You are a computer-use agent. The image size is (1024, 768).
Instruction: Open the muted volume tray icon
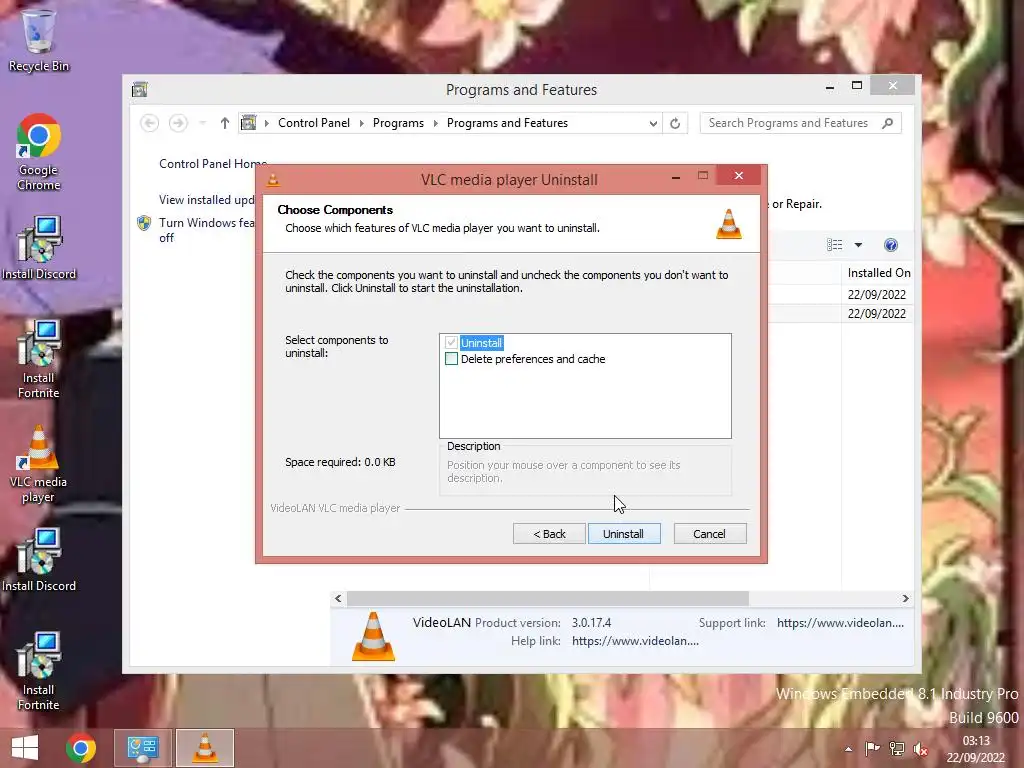click(x=921, y=748)
